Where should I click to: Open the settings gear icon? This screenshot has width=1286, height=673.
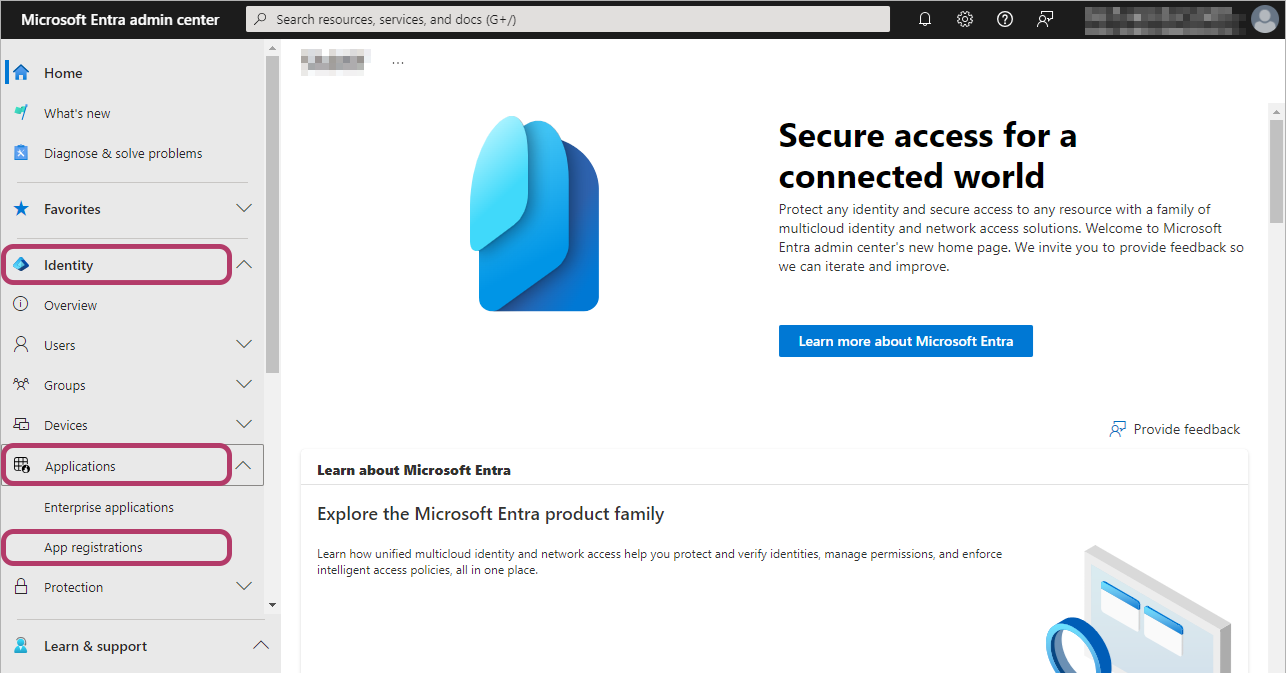(x=965, y=19)
